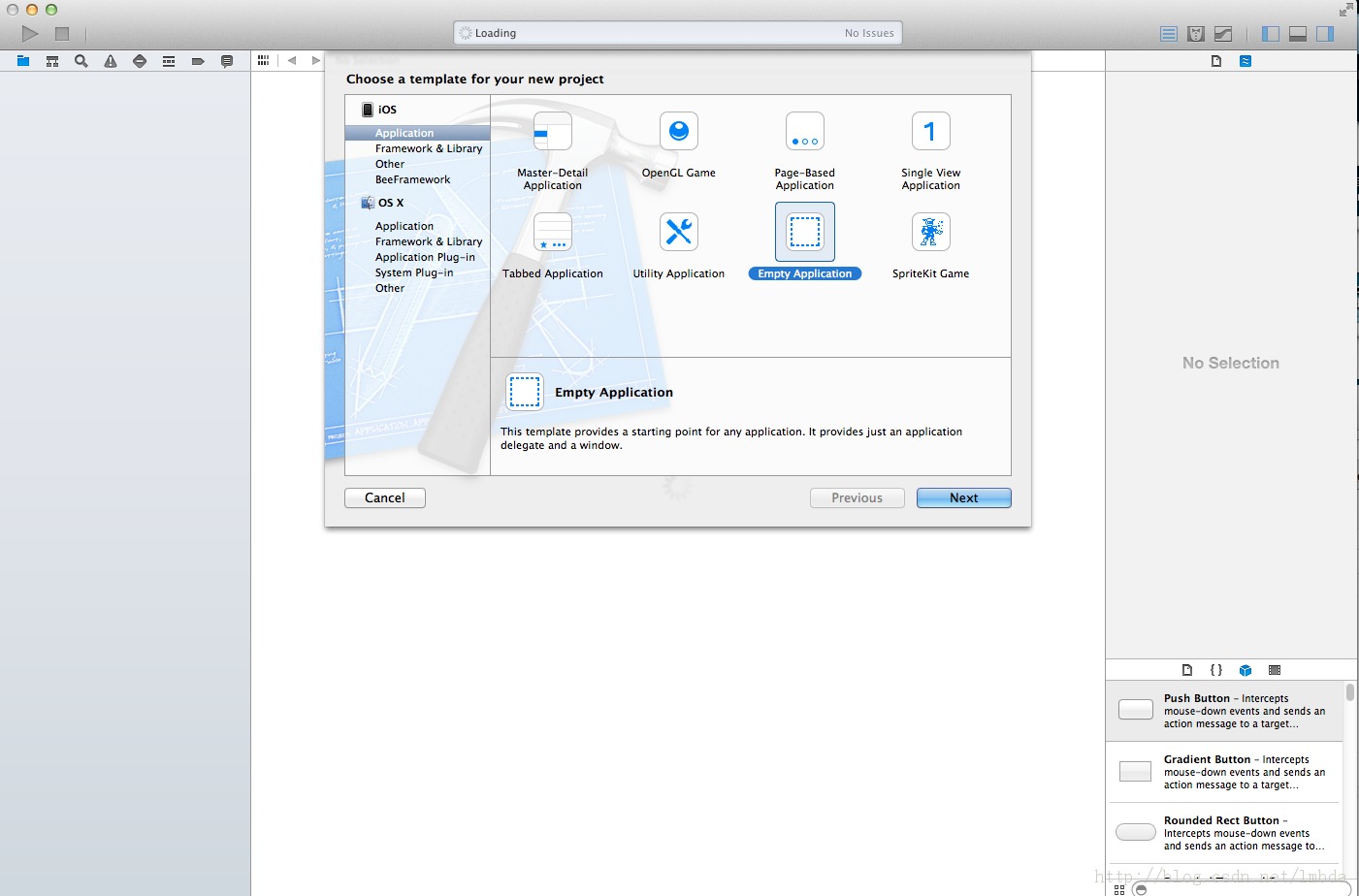Open the related items grid menu in jump bar
The width and height of the screenshot is (1359, 896).
(x=263, y=60)
